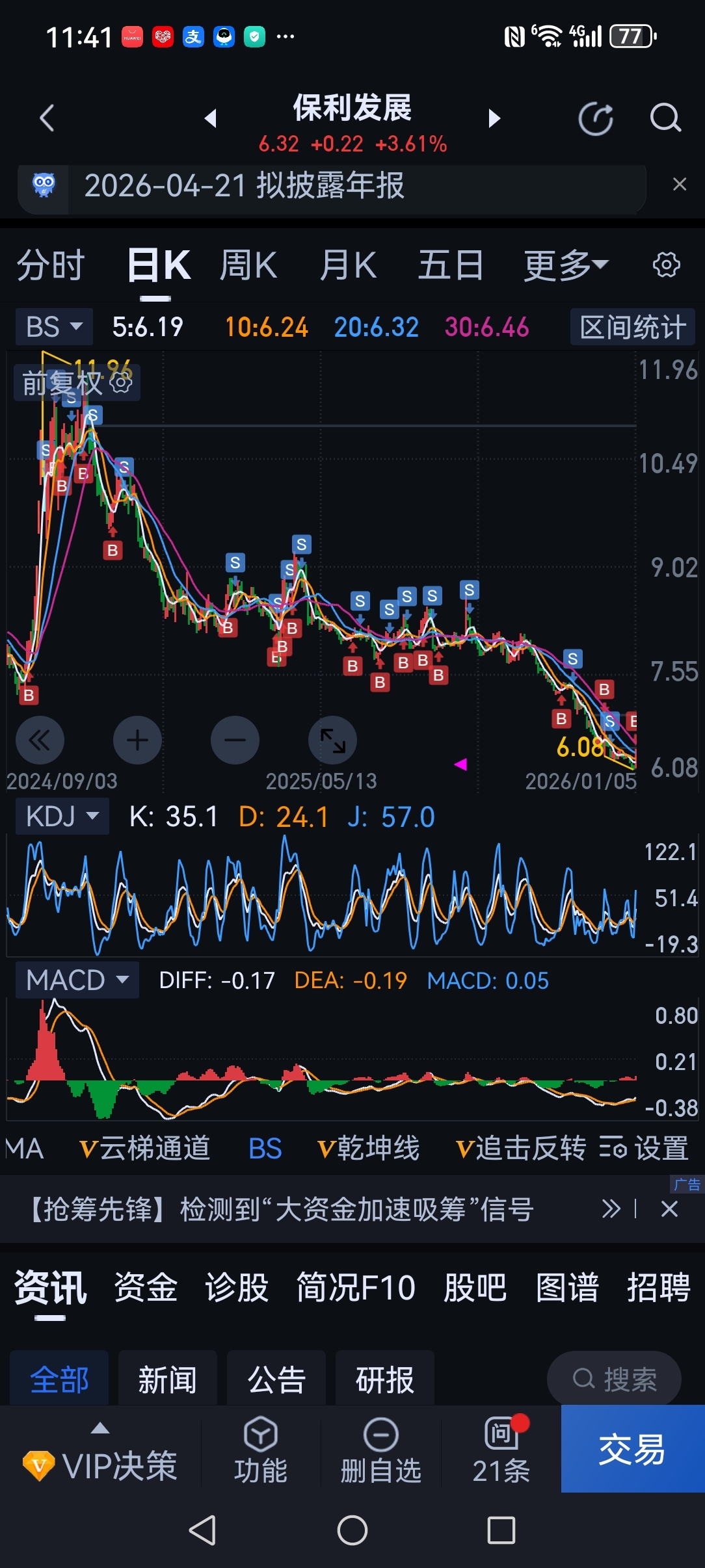The width and height of the screenshot is (705, 1568).
Task: Open the 抢筹先锋 ad banner
Action: (x=280, y=1209)
